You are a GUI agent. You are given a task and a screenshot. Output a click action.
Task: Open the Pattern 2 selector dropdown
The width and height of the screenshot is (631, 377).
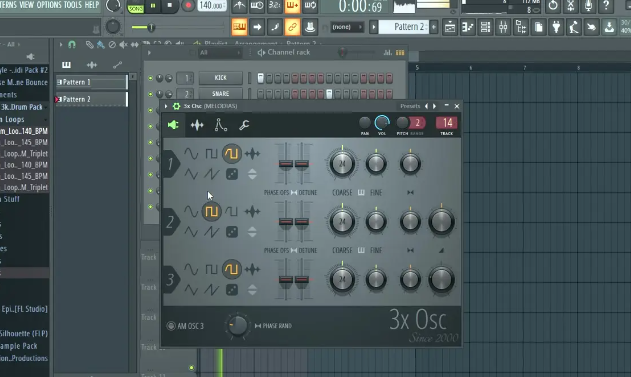[x=404, y=27]
